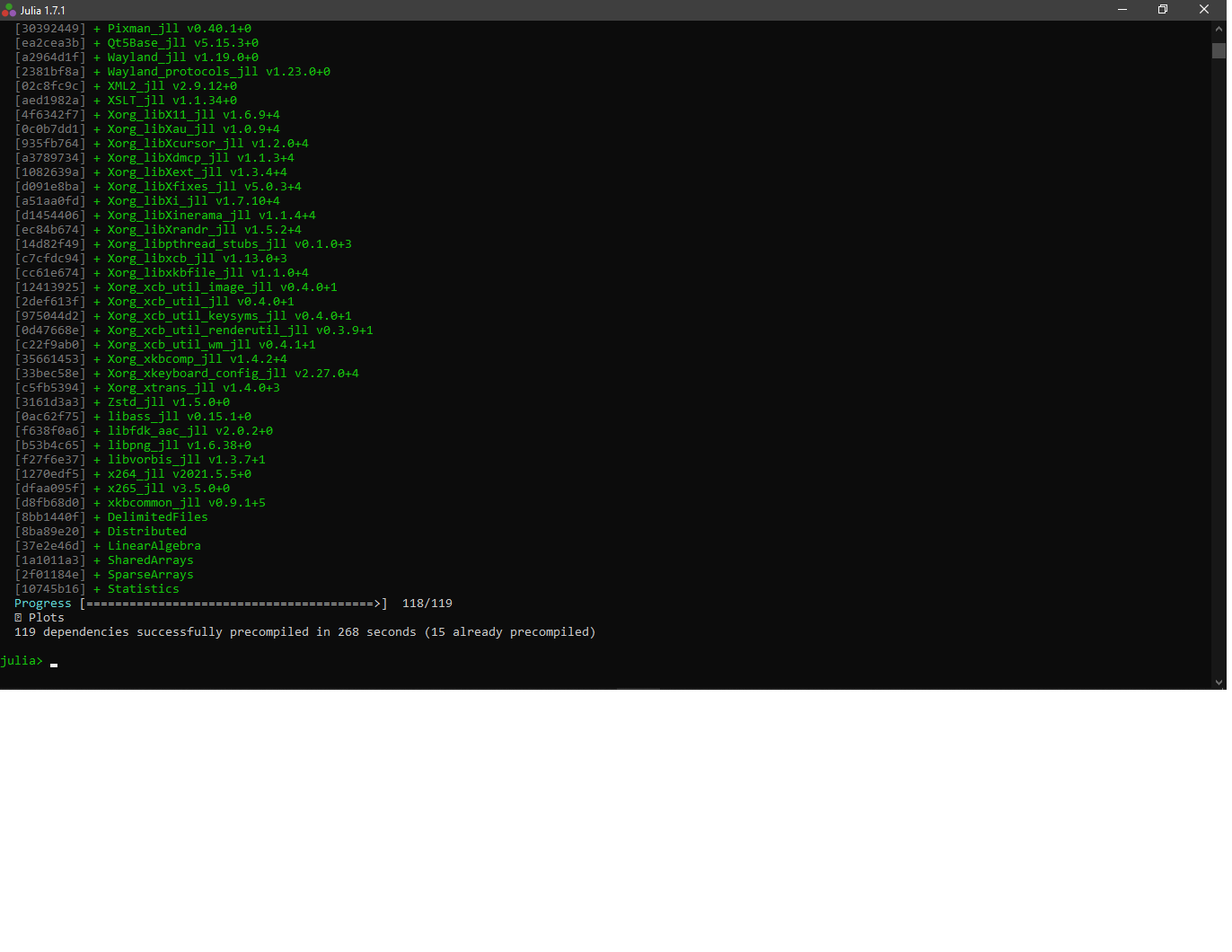
Task: Click 'Xorg_libXi_jll v1.7.10+4' entry
Action: [194, 201]
